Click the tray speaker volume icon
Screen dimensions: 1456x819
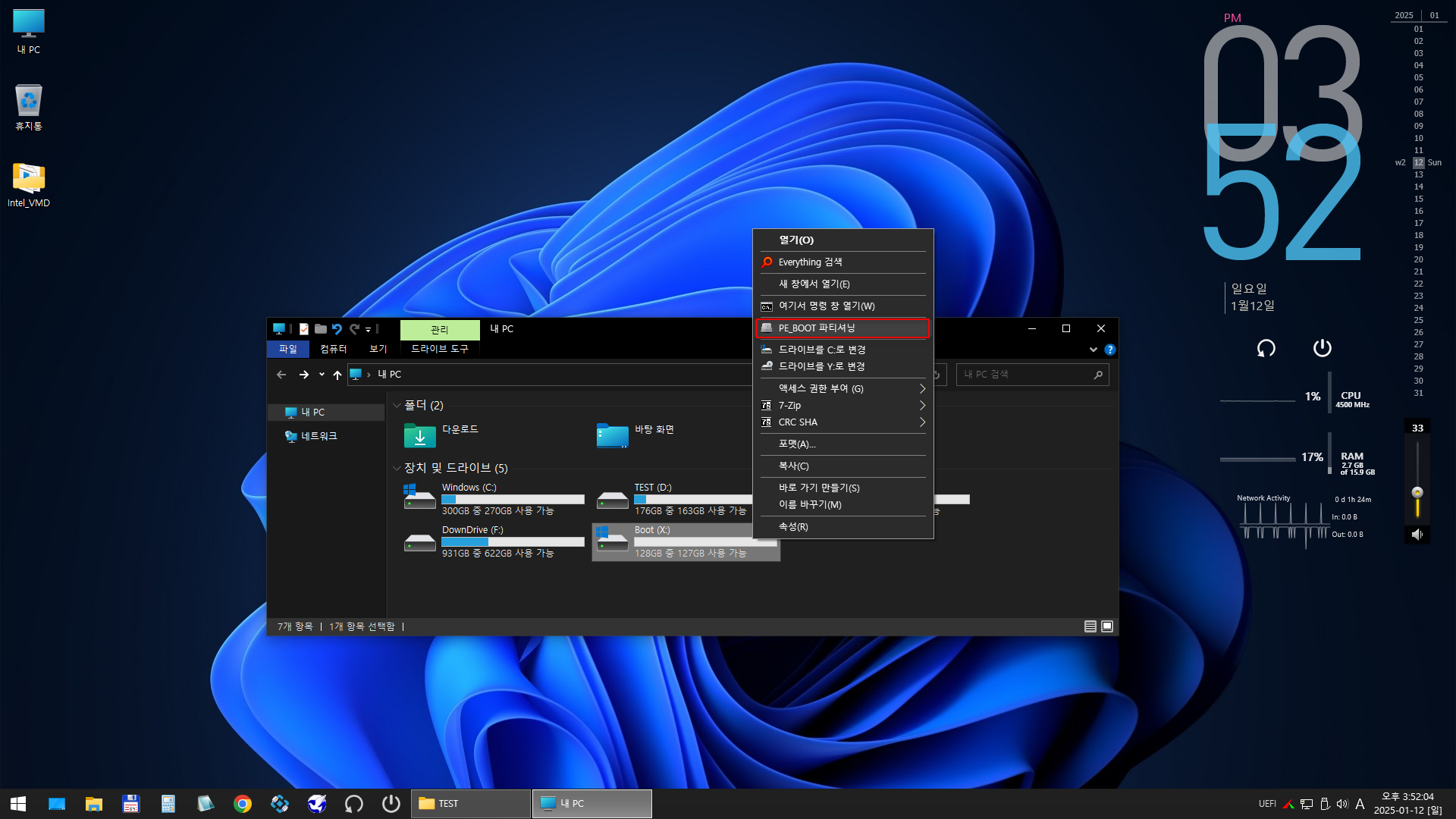(1342, 804)
